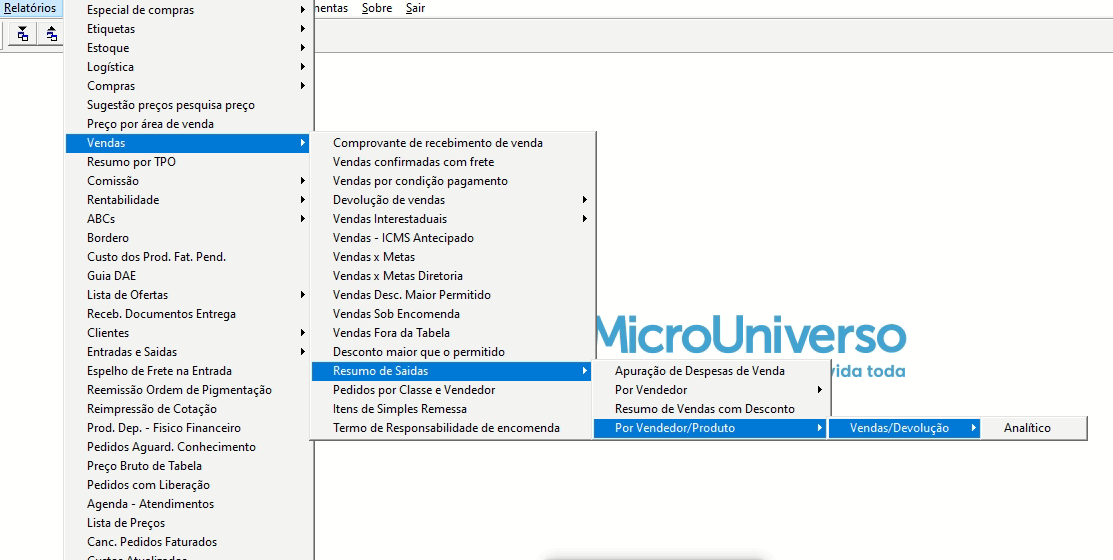The width and height of the screenshot is (1113, 560).
Task: Open Reimpressão de Cotação
Action: [188, 409]
